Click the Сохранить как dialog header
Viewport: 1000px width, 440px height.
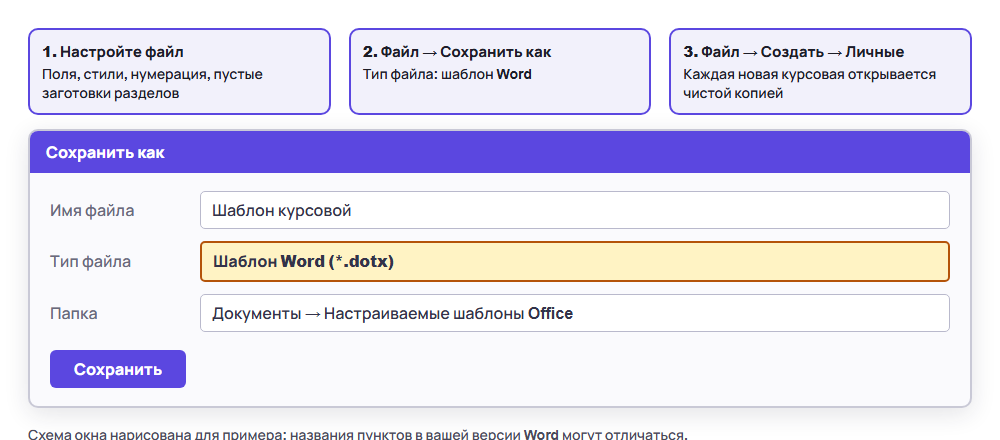point(500,152)
